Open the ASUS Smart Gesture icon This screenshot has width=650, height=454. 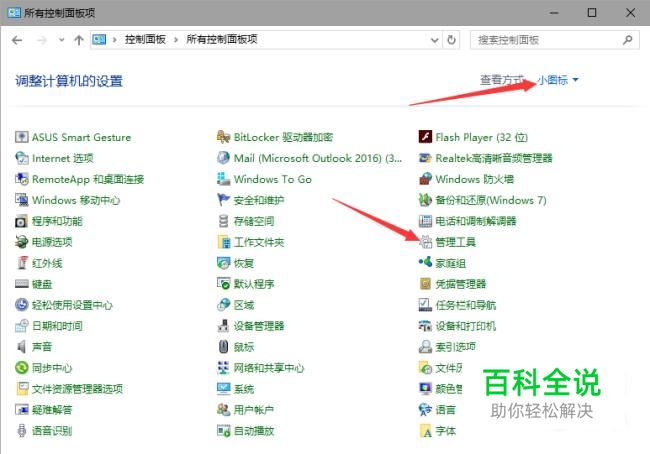22,137
